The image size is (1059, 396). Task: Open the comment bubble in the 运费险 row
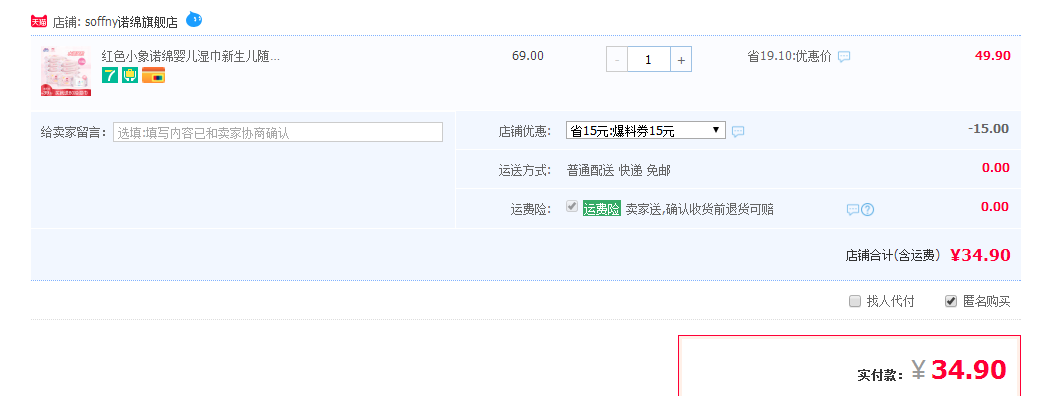(852, 209)
